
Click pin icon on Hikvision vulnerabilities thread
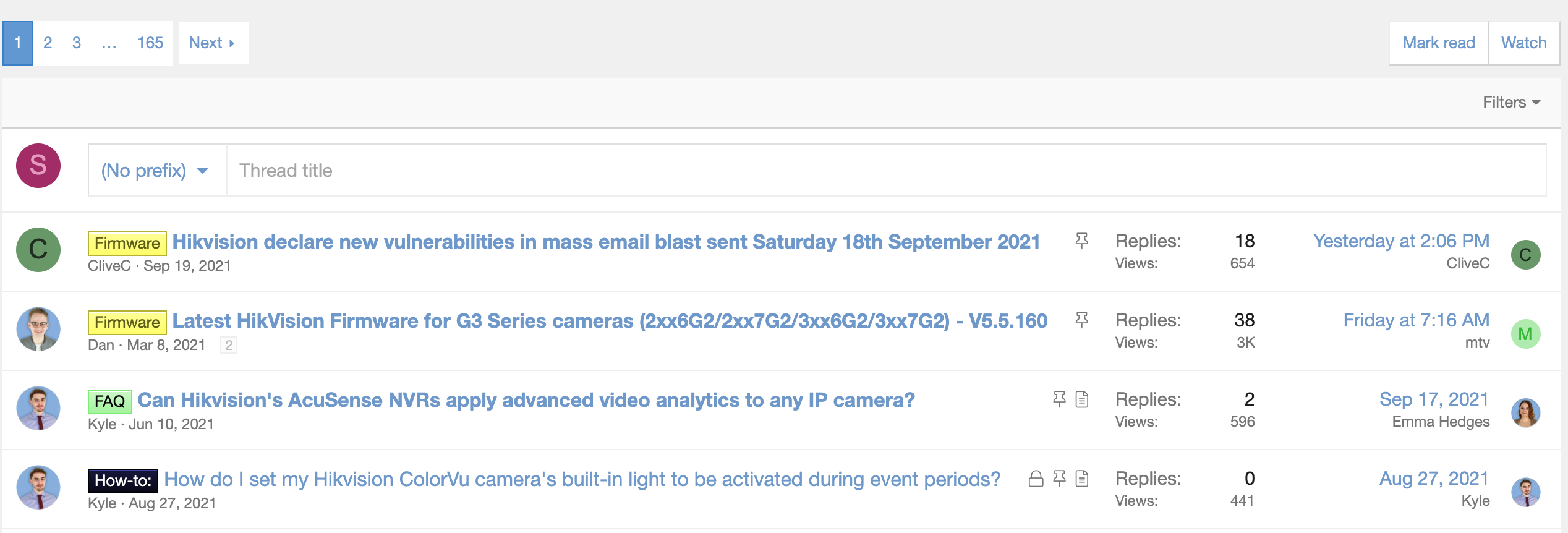pos(1081,241)
